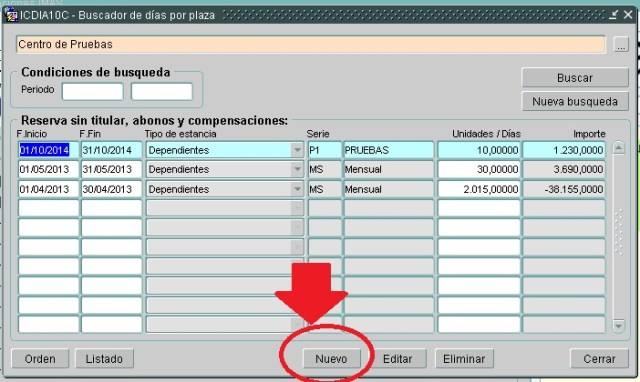Screen dimensions: 640x382
Task: Click the Nuevo button
Action: pos(331,359)
